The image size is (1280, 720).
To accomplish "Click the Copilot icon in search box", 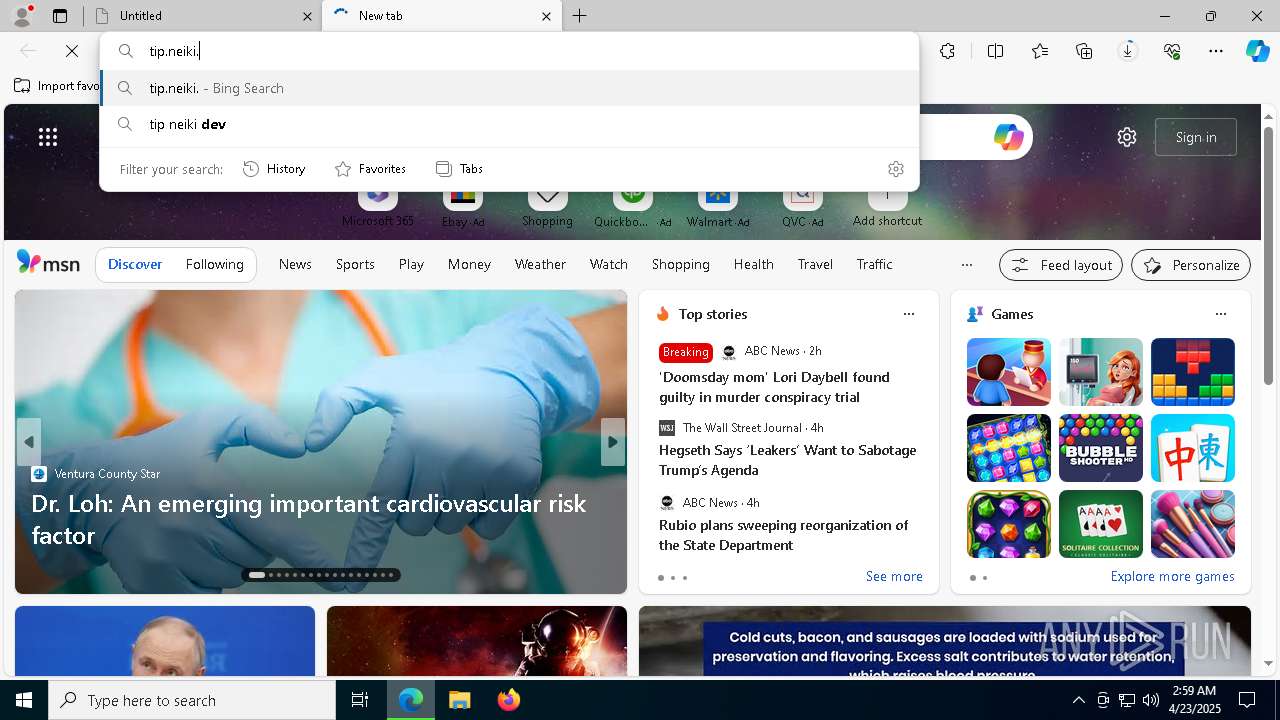I will 1008,137.
